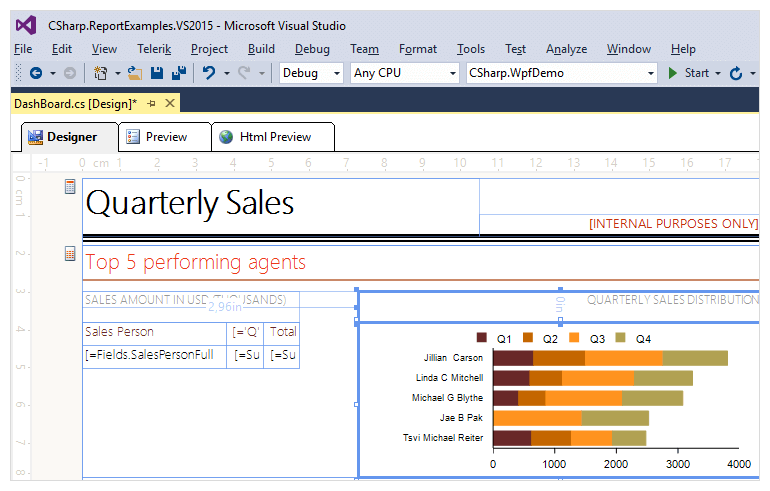Viewport: 770px width, 491px height.
Task: Open the Format menu
Action: click(418, 49)
